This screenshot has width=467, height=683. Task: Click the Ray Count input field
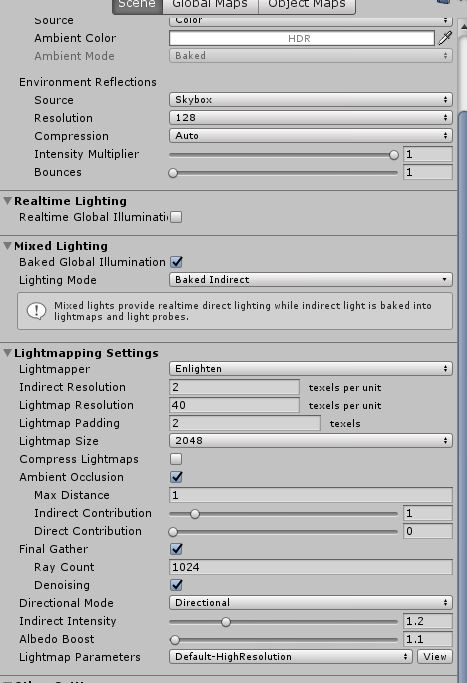point(311,567)
